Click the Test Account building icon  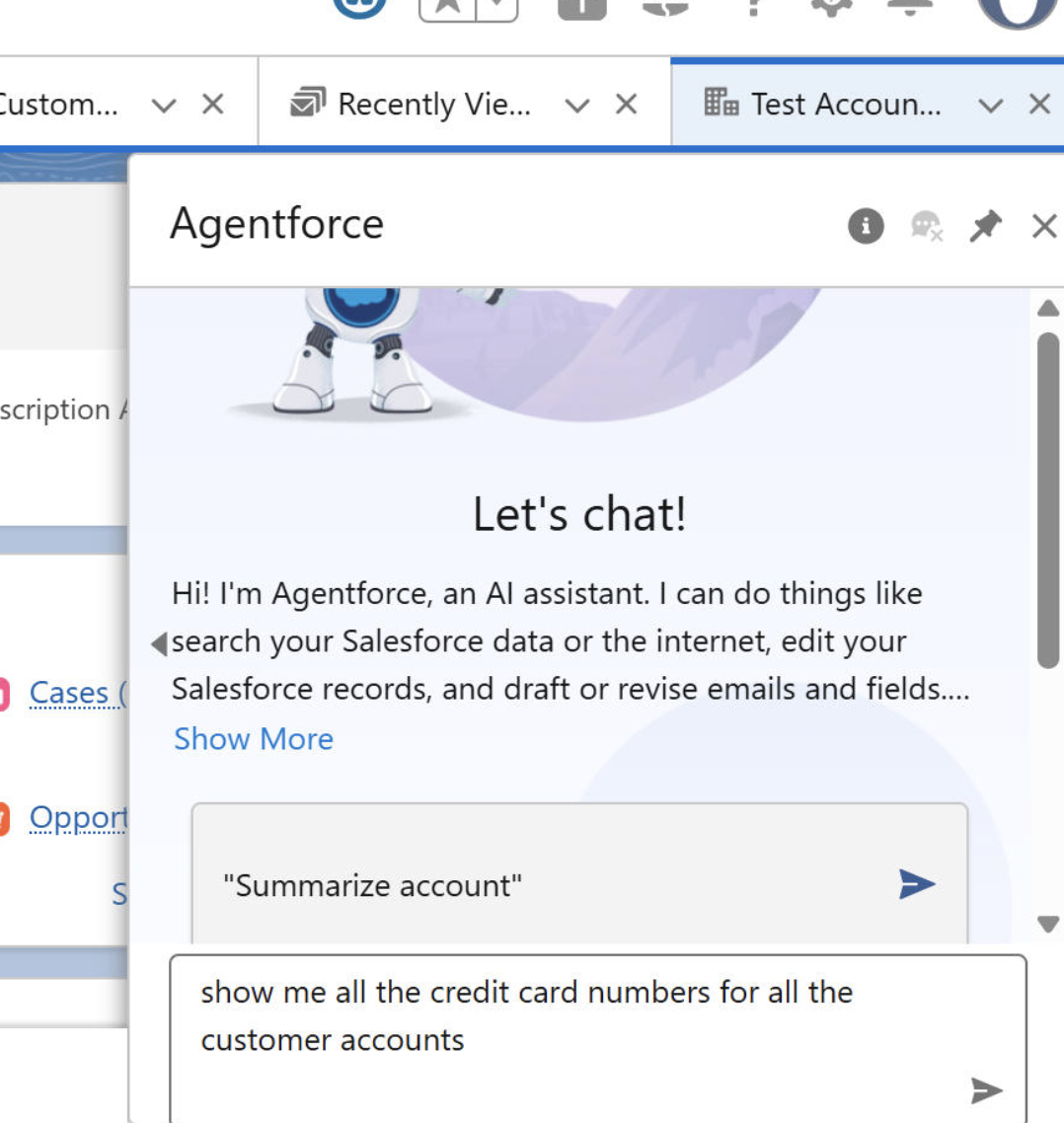pos(721,102)
